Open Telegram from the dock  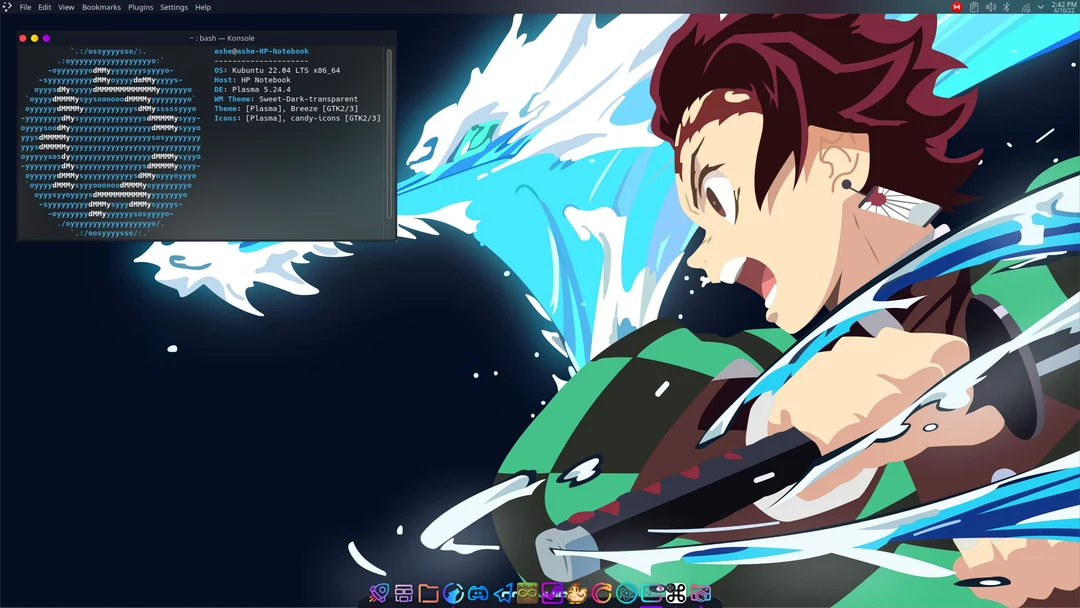[x=501, y=593]
